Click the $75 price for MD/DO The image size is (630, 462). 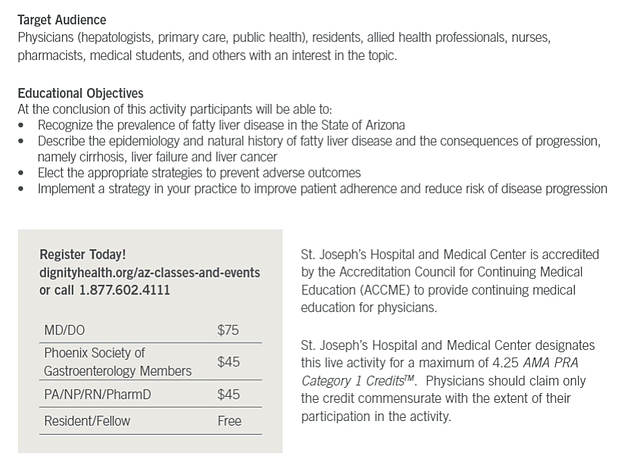click(228, 330)
